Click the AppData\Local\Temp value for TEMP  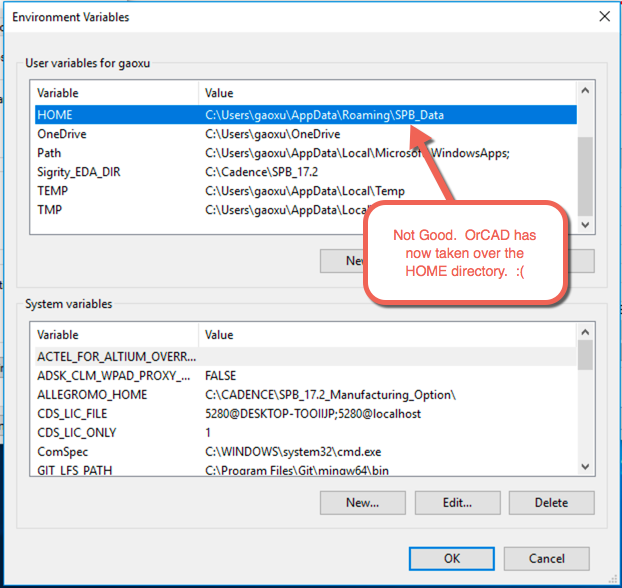(305, 191)
